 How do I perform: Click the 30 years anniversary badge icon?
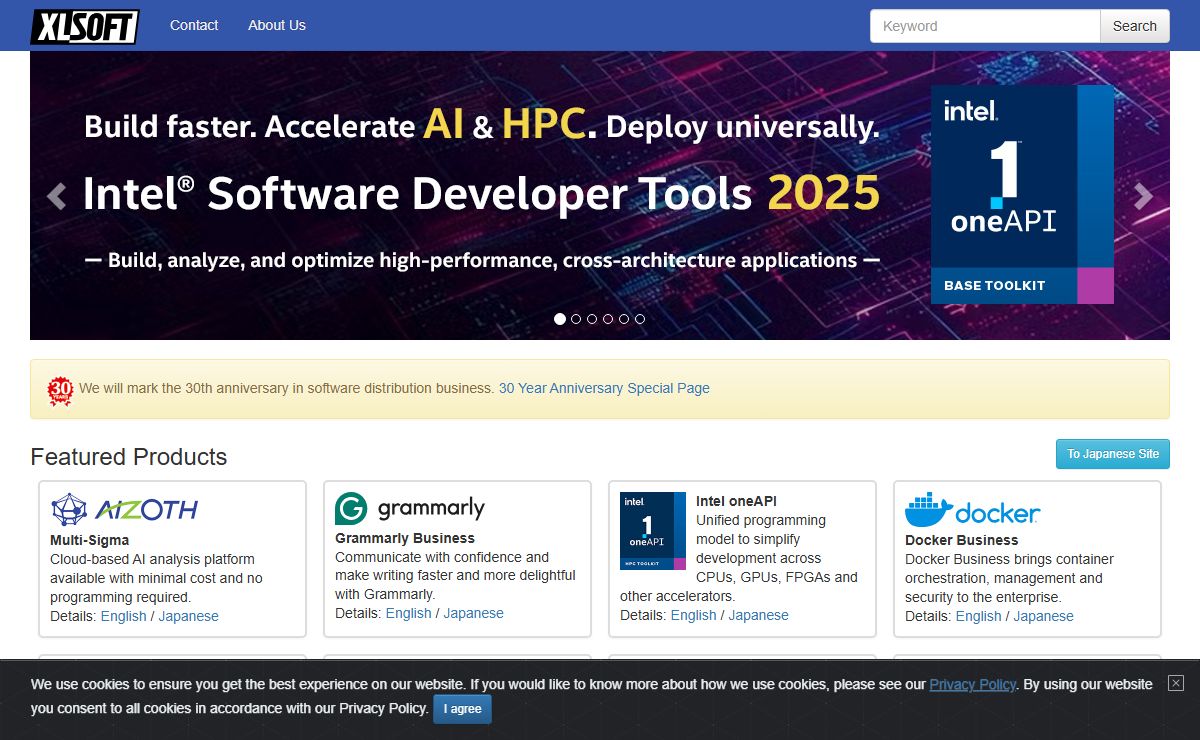(61, 390)
